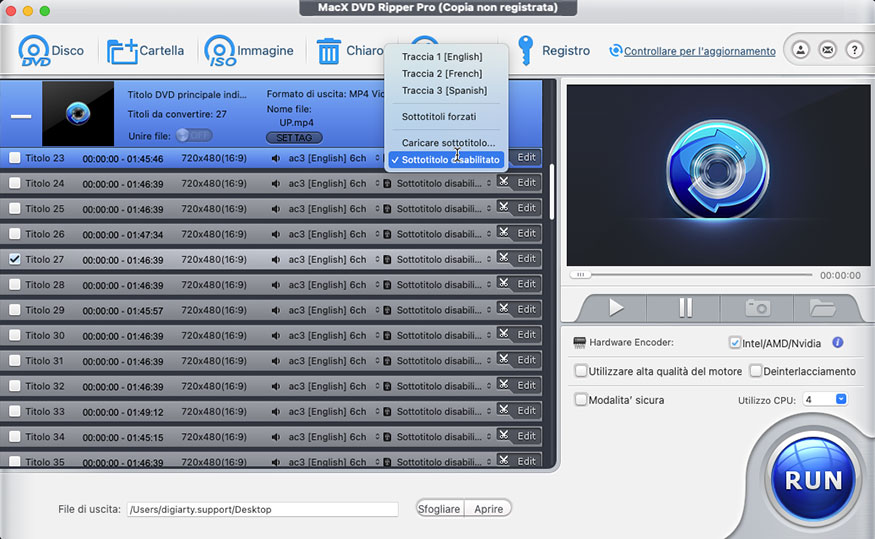Open the output folder icon under preview
875x539 pixels.
pyautogui.click(x=822, y=307)
